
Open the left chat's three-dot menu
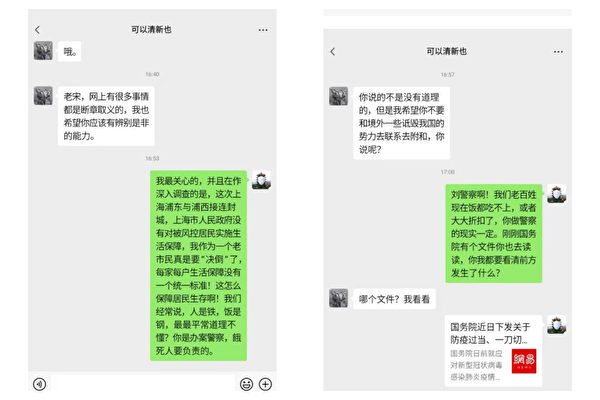pyautogui.click(x=263, y=30)
